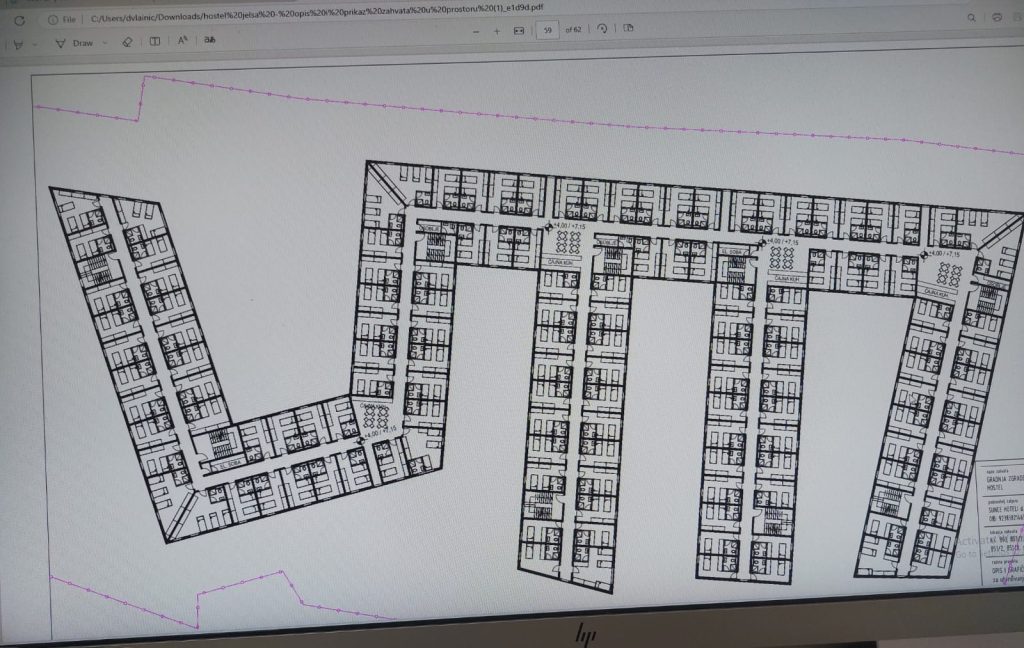This screenshot has height=648, width=1024.
Task: Click the Translate icon in PDF toolbar
Action: click(210, 41)
